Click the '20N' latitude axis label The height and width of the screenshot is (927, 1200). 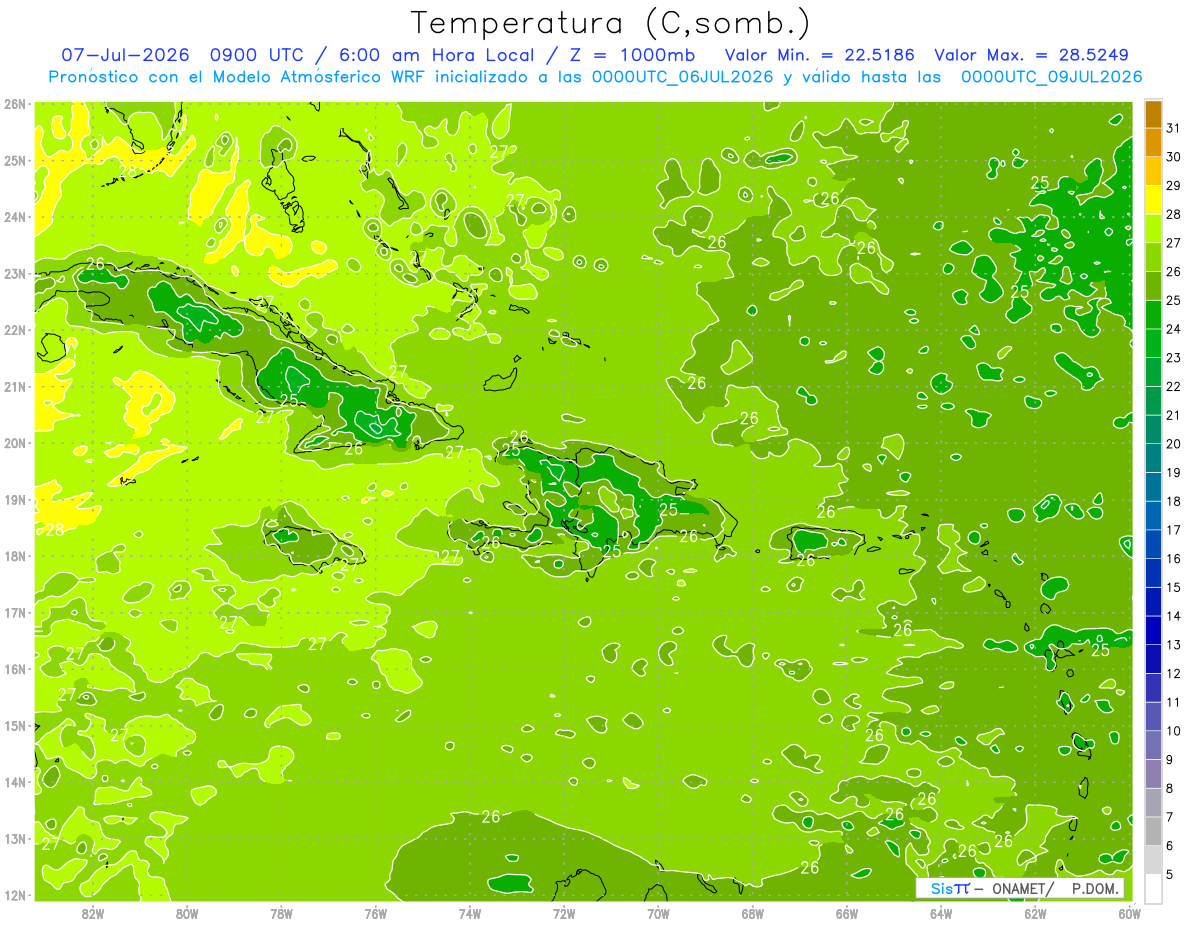tap(15, 443)
